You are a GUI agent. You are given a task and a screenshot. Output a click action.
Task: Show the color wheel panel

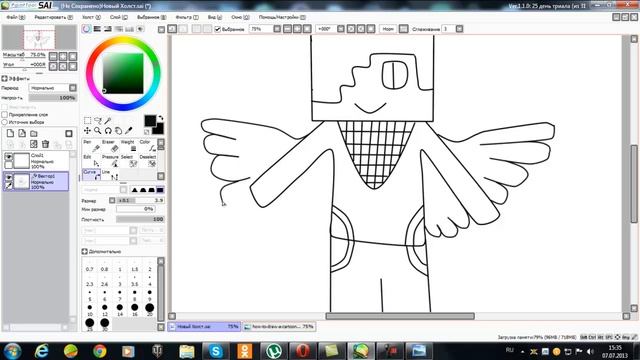(x=86, y=29)
